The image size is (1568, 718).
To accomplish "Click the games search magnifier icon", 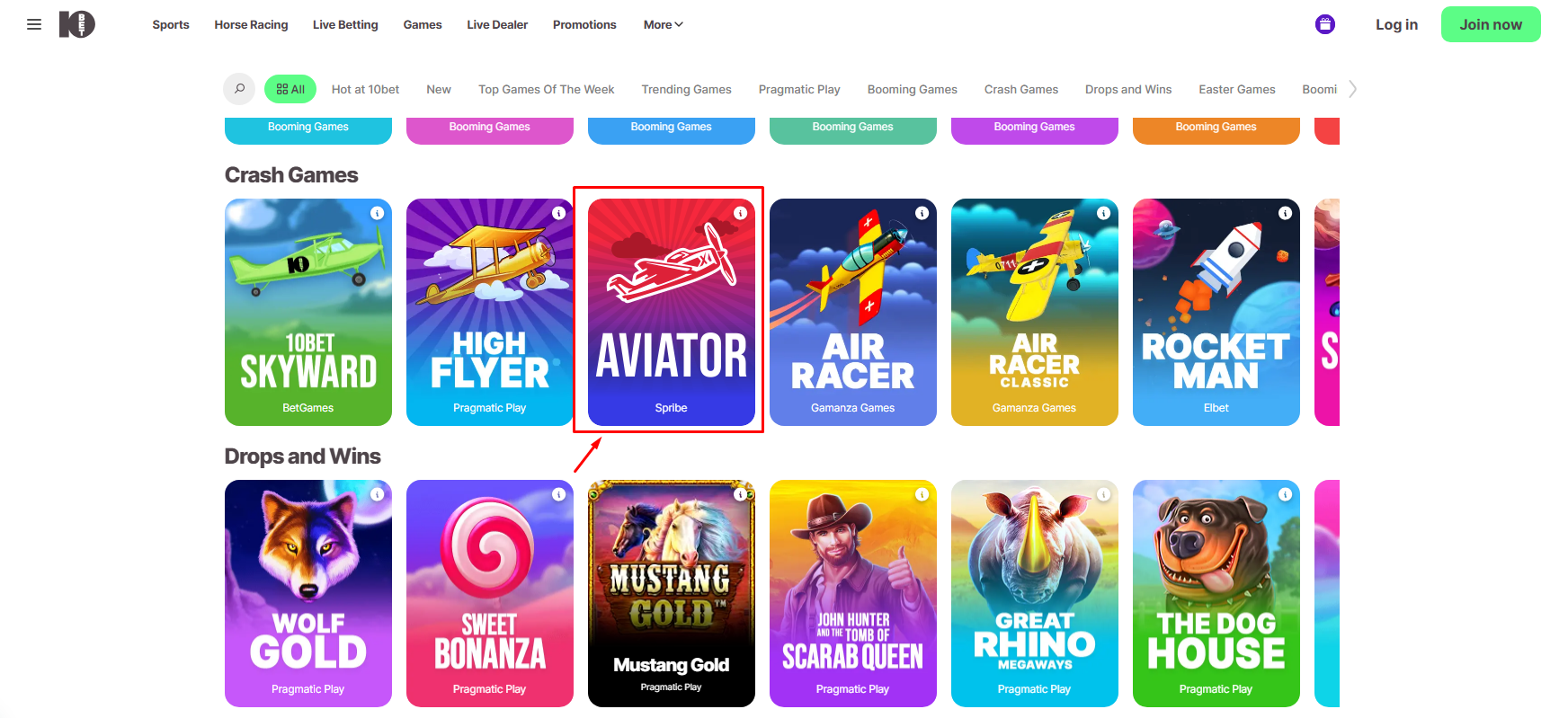I will pyautogui.click(x=239, y=89).
